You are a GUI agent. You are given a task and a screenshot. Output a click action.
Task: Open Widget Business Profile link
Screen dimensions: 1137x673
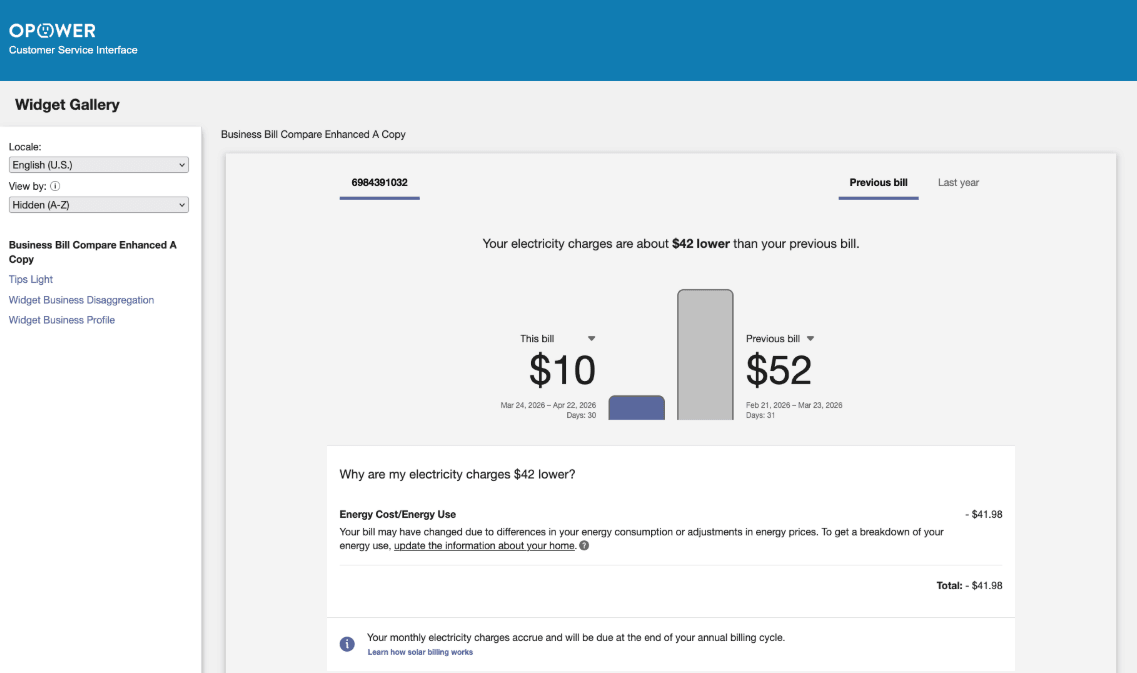click(62, 320)
